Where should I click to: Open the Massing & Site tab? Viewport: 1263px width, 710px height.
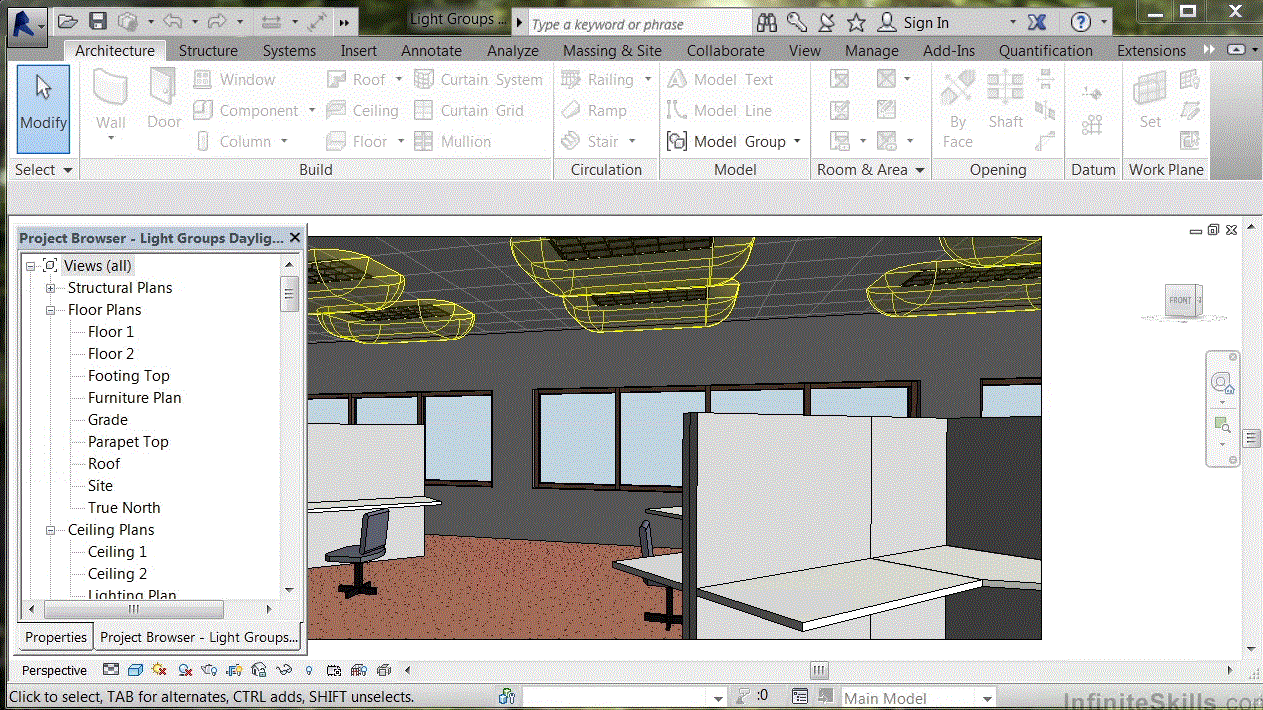pos(611,50)
